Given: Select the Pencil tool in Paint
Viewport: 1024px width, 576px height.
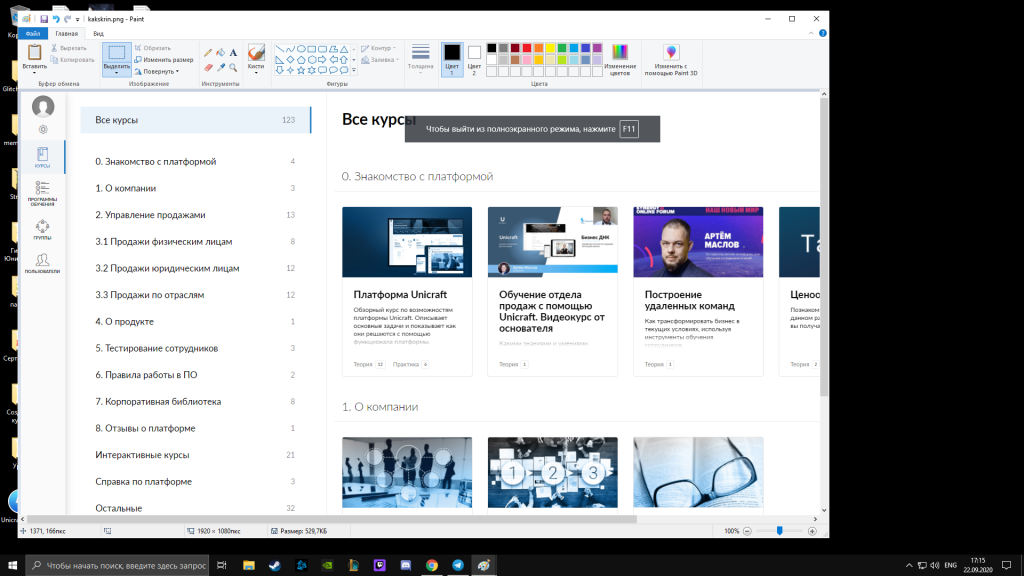Looking at the screenshot, I should (x=208, y=53).
